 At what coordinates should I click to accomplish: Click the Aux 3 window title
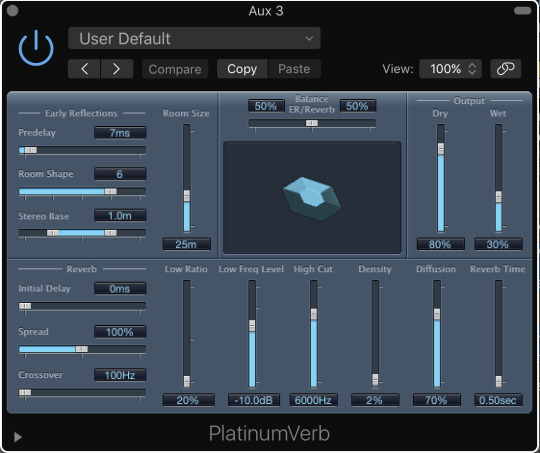click(x=266, y=11)
